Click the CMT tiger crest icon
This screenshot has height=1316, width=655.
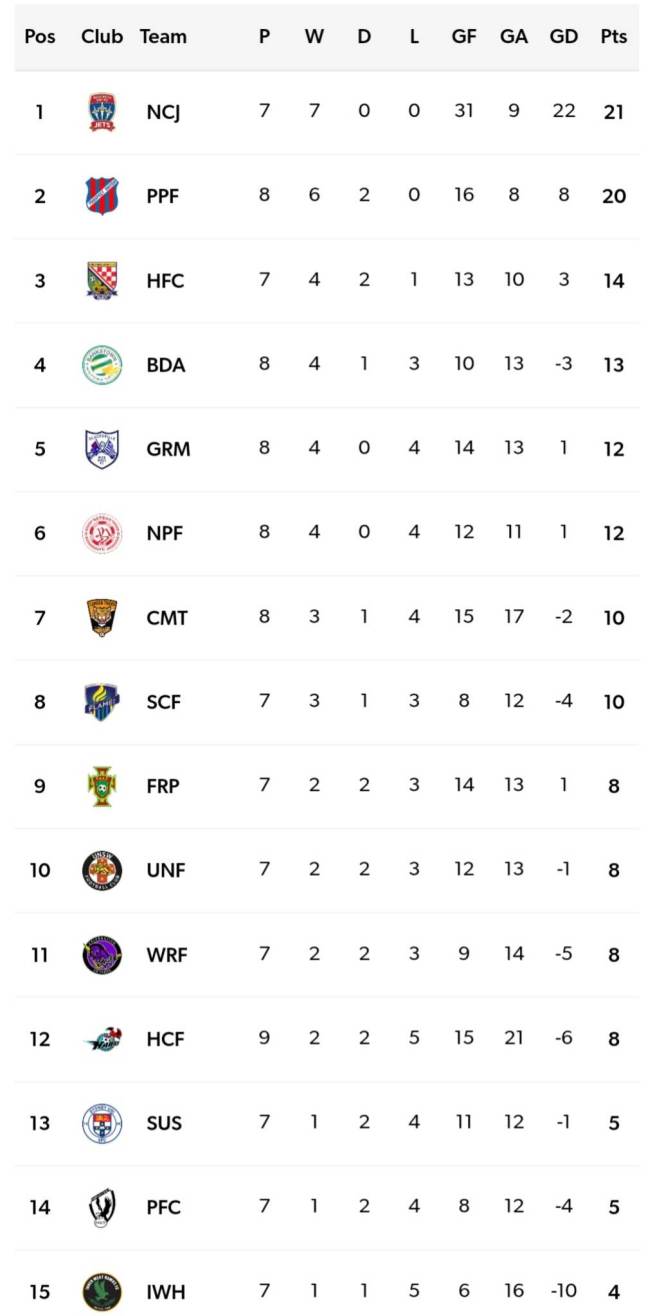102,618
